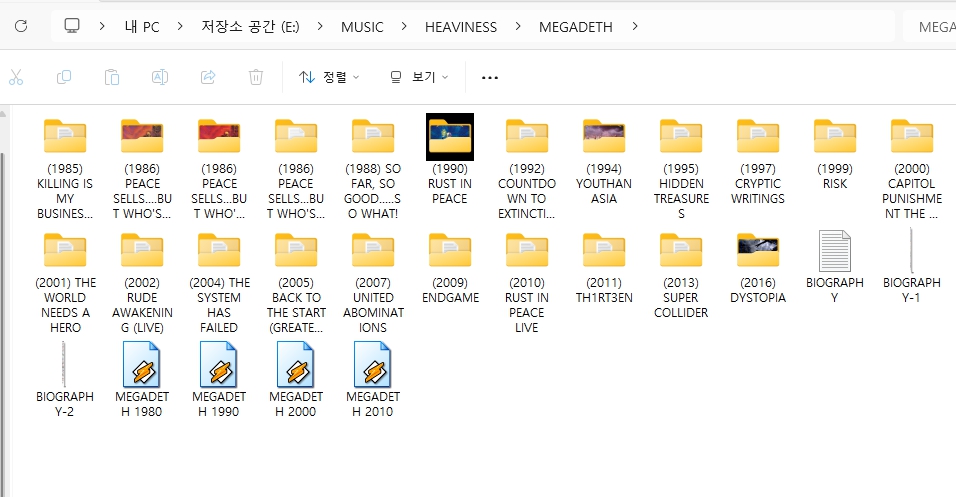Viewport: 956px width, 497px height.
Task: Click the Copy icon in toolbar
Action: tap(63, 77)
